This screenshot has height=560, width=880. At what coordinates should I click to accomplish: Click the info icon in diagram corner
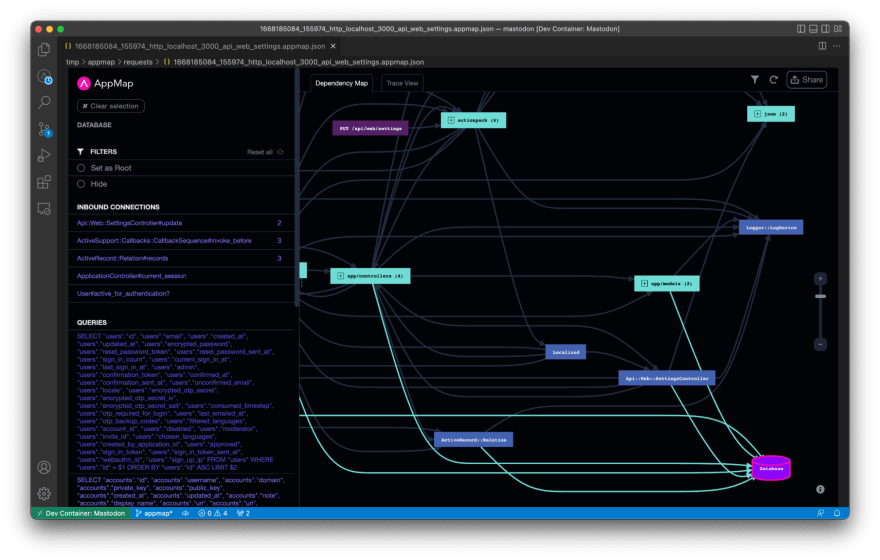pos(820,489)
